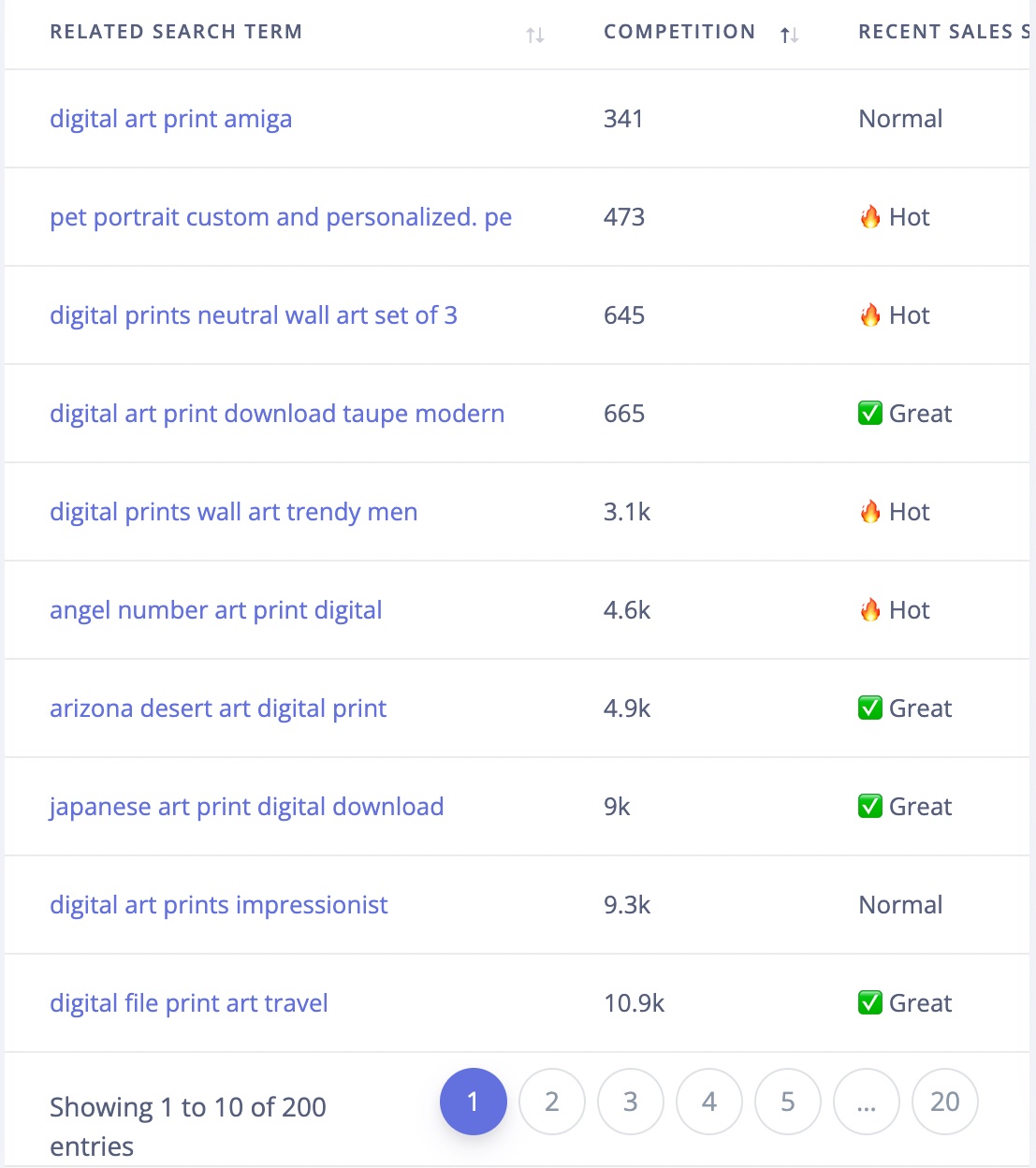1036x1168 pixels.
Task: Navigate to page 5 of results
Action: (788, 1102)
